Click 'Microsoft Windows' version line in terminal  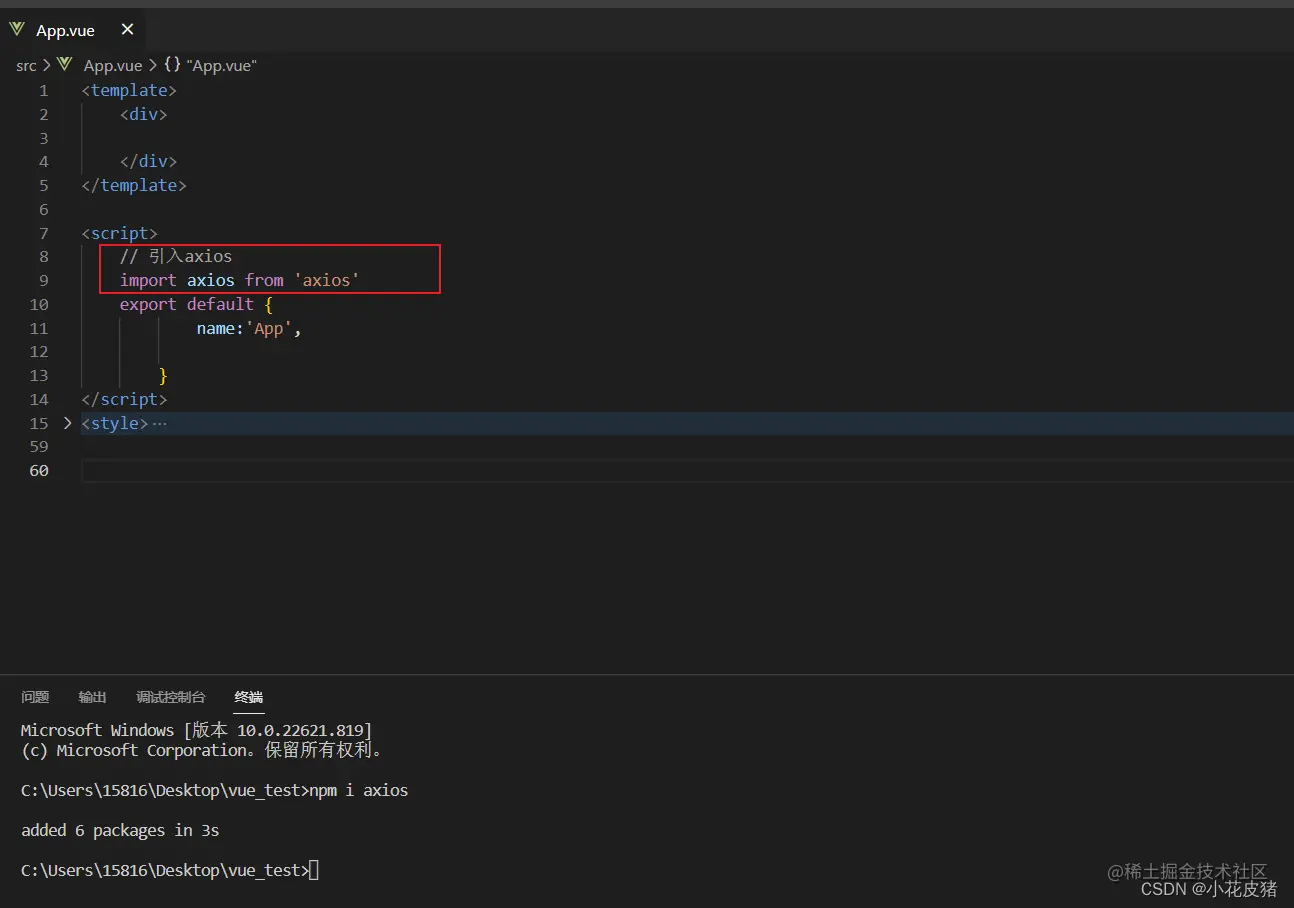coord(196,730)
